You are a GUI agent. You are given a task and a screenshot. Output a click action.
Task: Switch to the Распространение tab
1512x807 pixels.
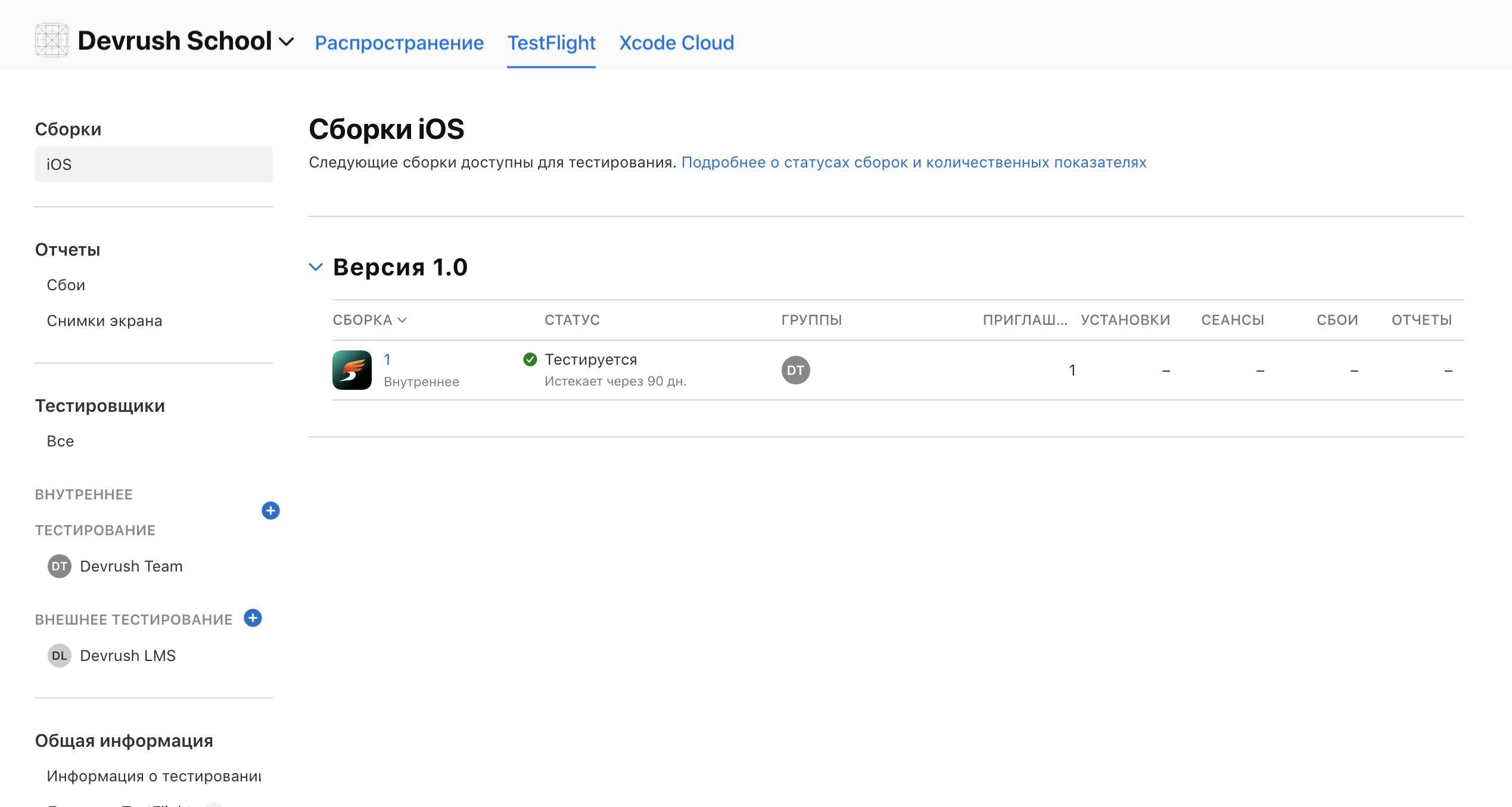(x=399, y=43)
